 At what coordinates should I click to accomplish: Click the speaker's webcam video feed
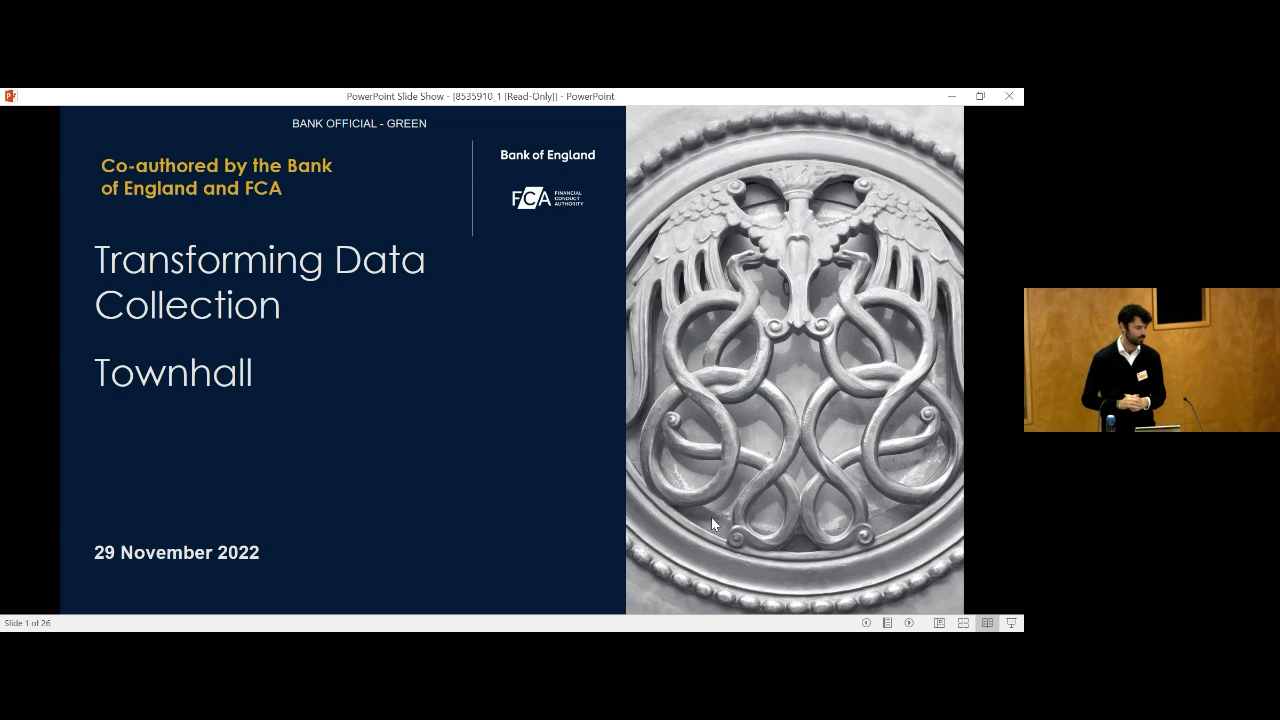1151,360
